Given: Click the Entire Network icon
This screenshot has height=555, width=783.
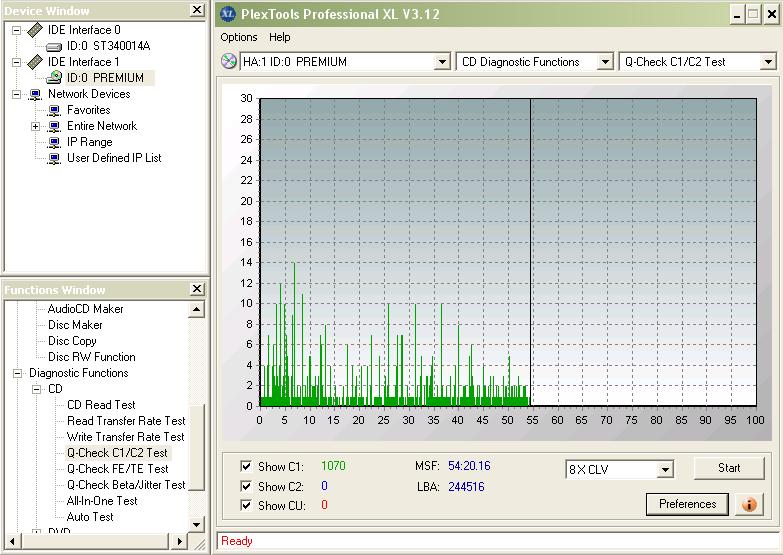Looking at the screenshot, I should click(x=54, y=126).
